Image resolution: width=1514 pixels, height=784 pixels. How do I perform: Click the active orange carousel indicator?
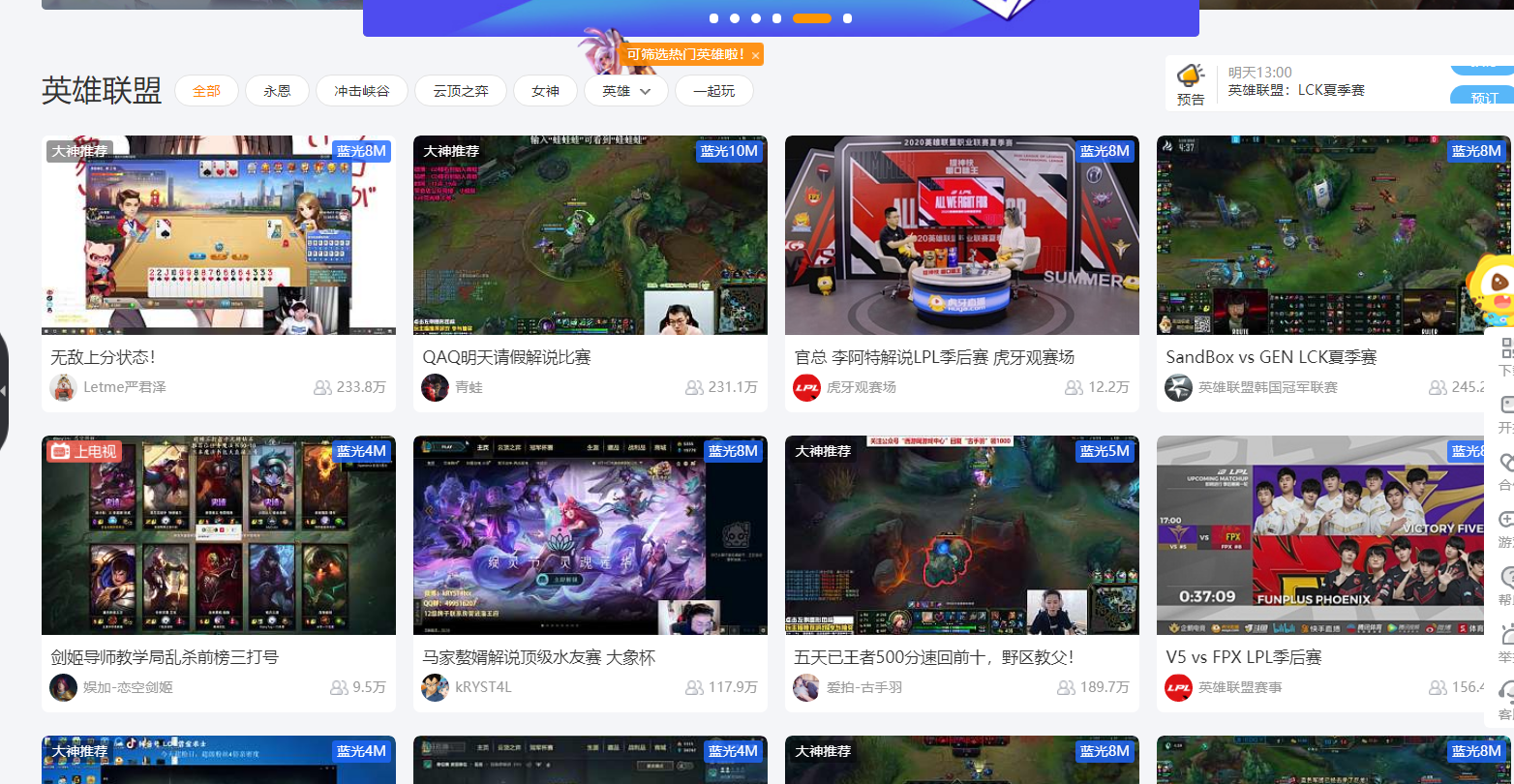pos(812,18)
